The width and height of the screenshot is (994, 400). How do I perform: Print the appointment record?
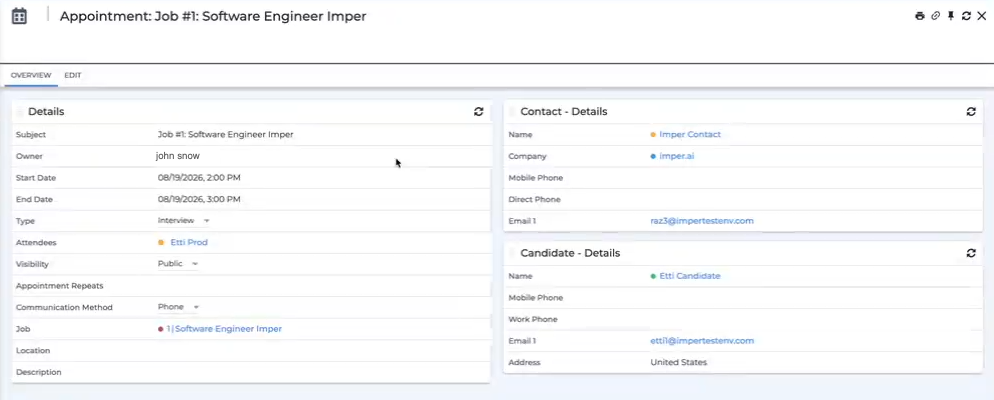(920, 16)
